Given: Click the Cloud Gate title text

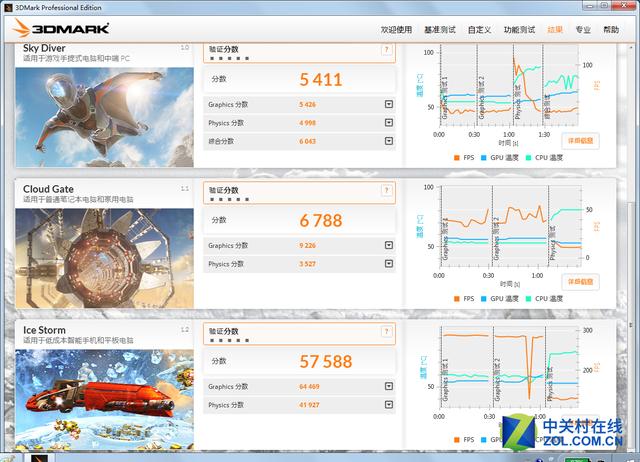Looking at the screenshot, I should pyautogui.click(x=48, y=189).
